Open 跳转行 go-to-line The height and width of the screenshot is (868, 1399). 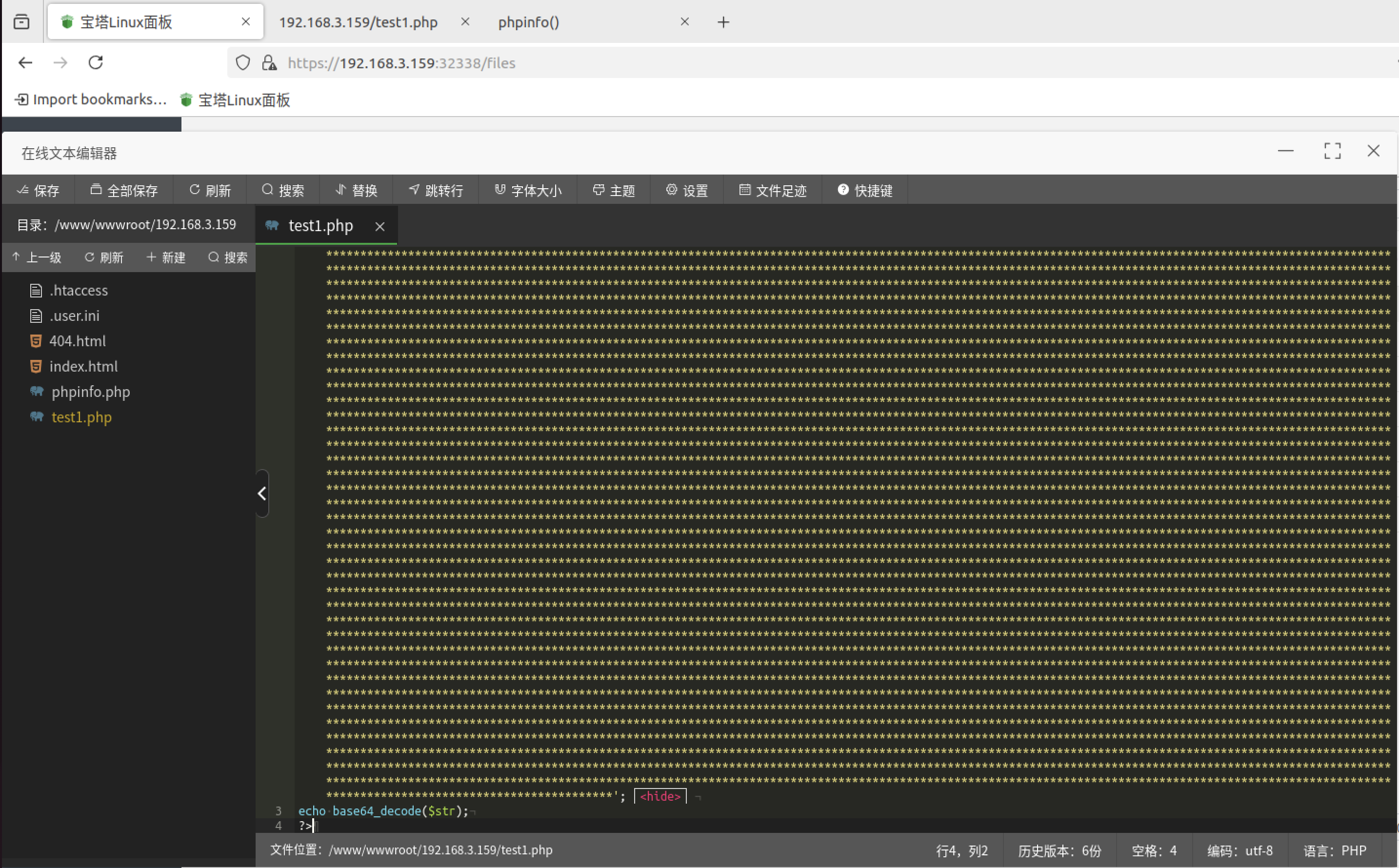tap(436, 190)
